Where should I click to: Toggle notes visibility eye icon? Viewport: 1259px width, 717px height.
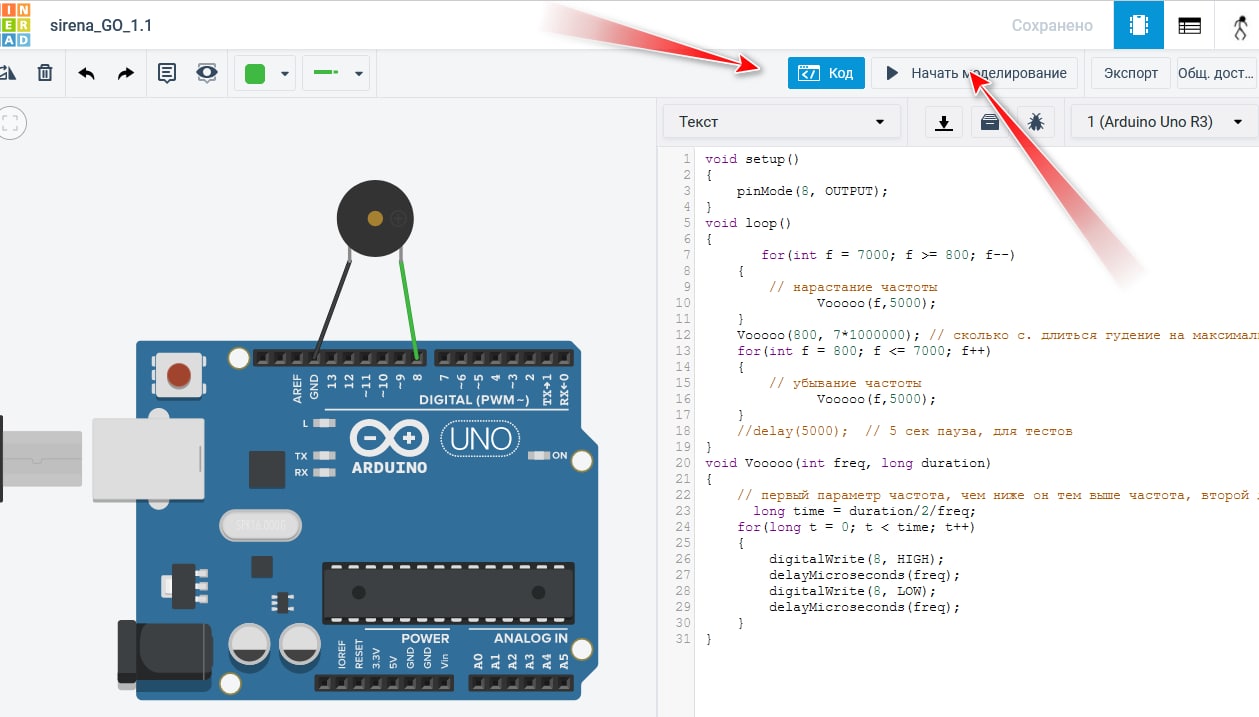coord(206,73)
